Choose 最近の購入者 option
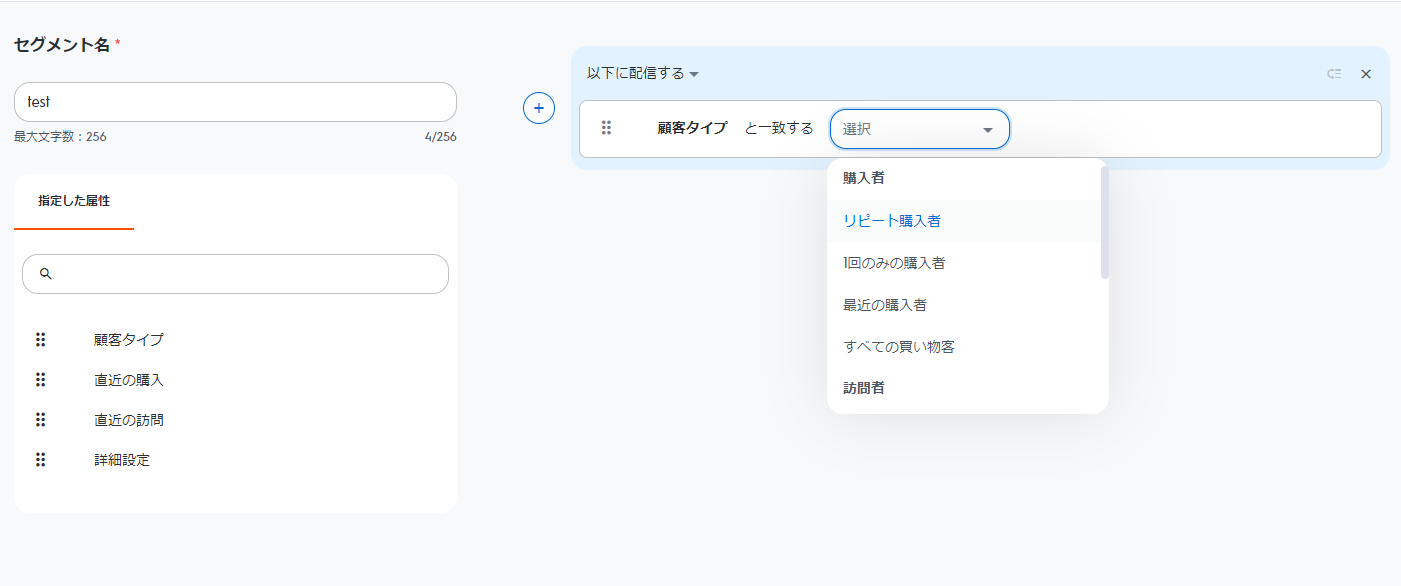 click(x=891, y=305)
